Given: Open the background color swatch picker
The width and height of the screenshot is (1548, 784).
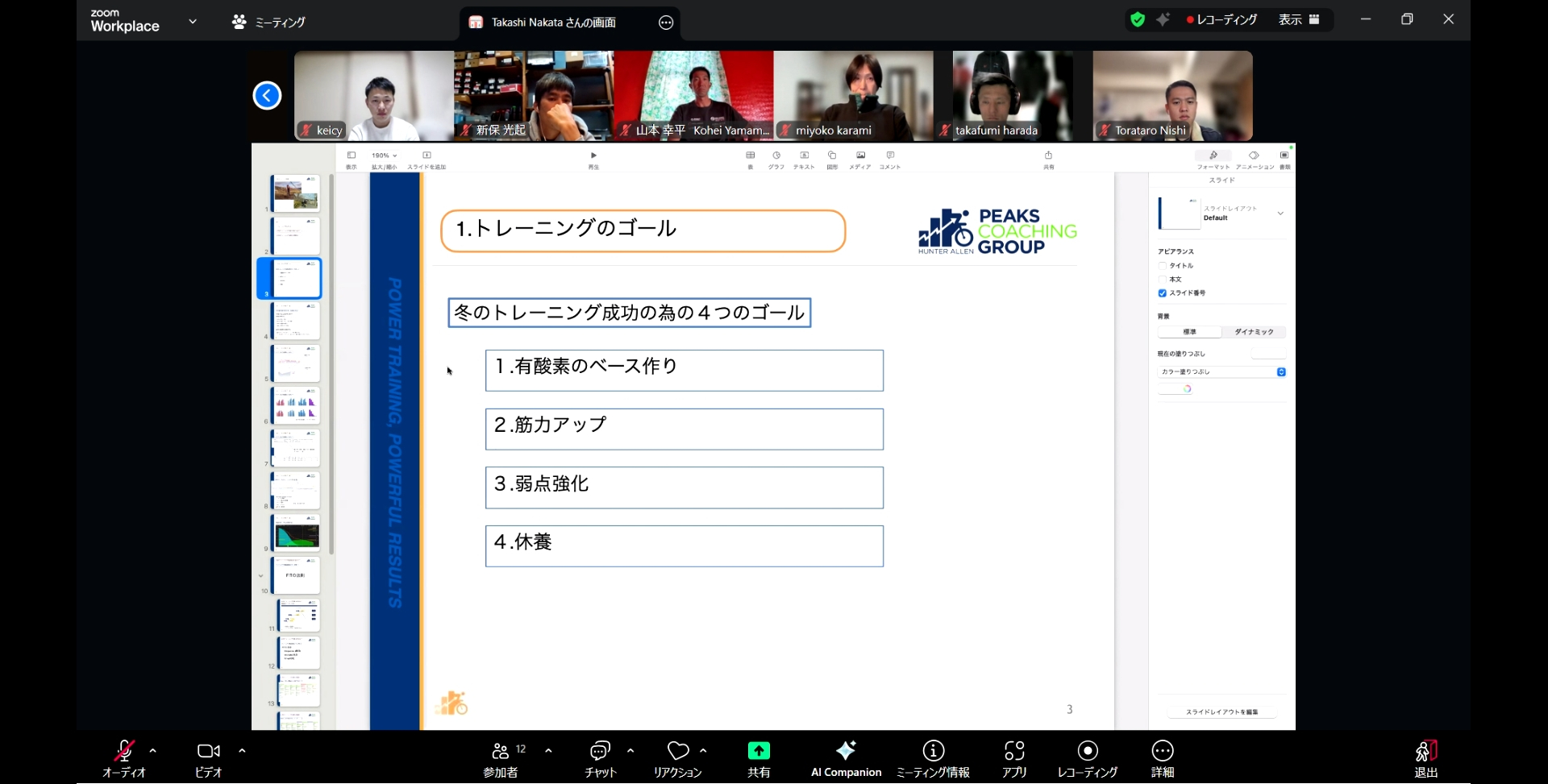Looking at the screenshot, I should 1188,388.
